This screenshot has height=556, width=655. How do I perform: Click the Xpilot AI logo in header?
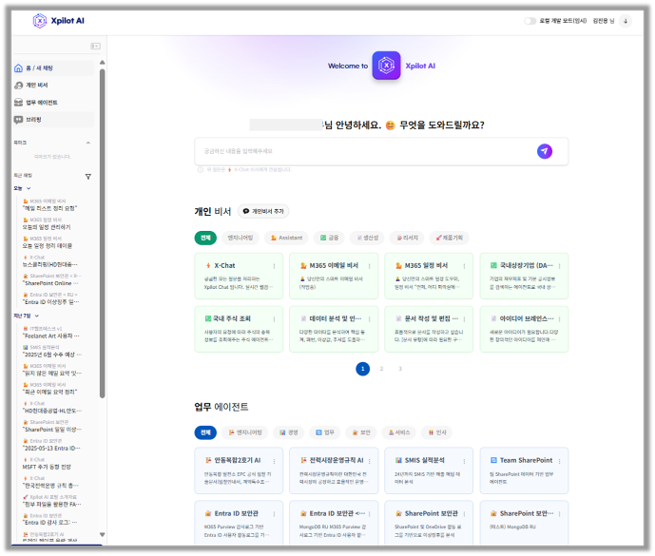point(58,20)
